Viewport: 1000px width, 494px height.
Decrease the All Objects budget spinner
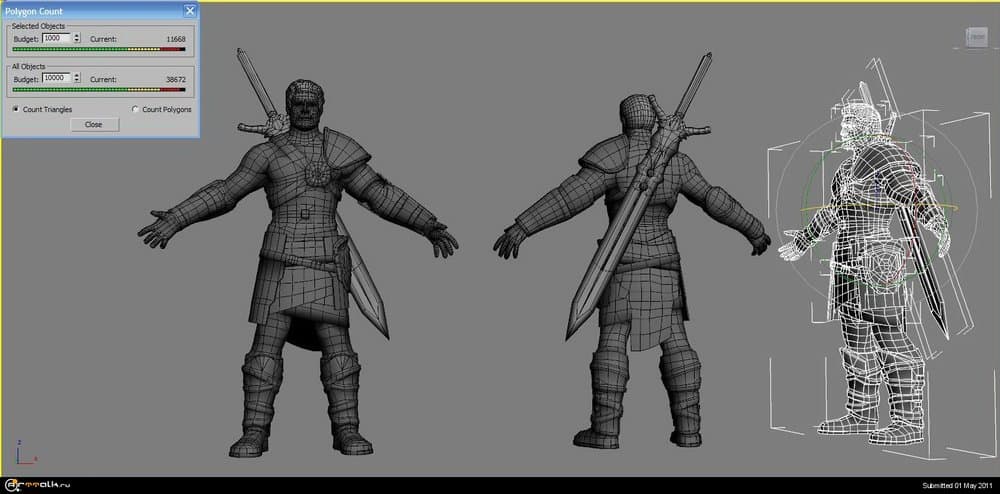[x=77, y=80]
